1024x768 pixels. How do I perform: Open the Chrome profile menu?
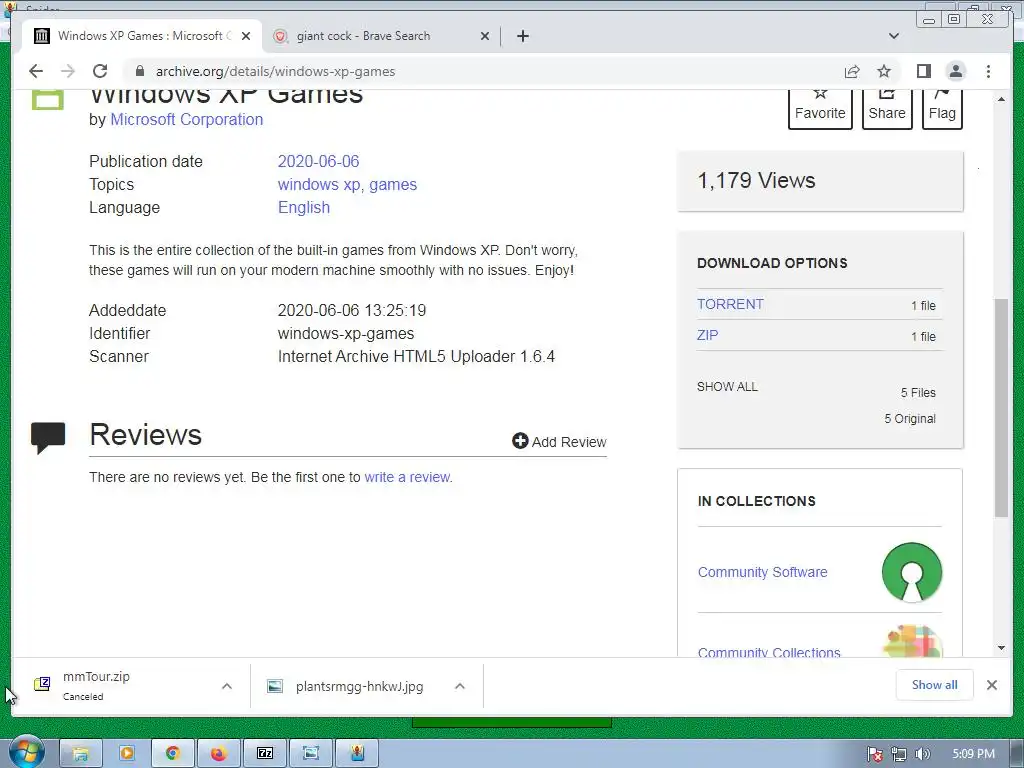(x=955, y=71)
